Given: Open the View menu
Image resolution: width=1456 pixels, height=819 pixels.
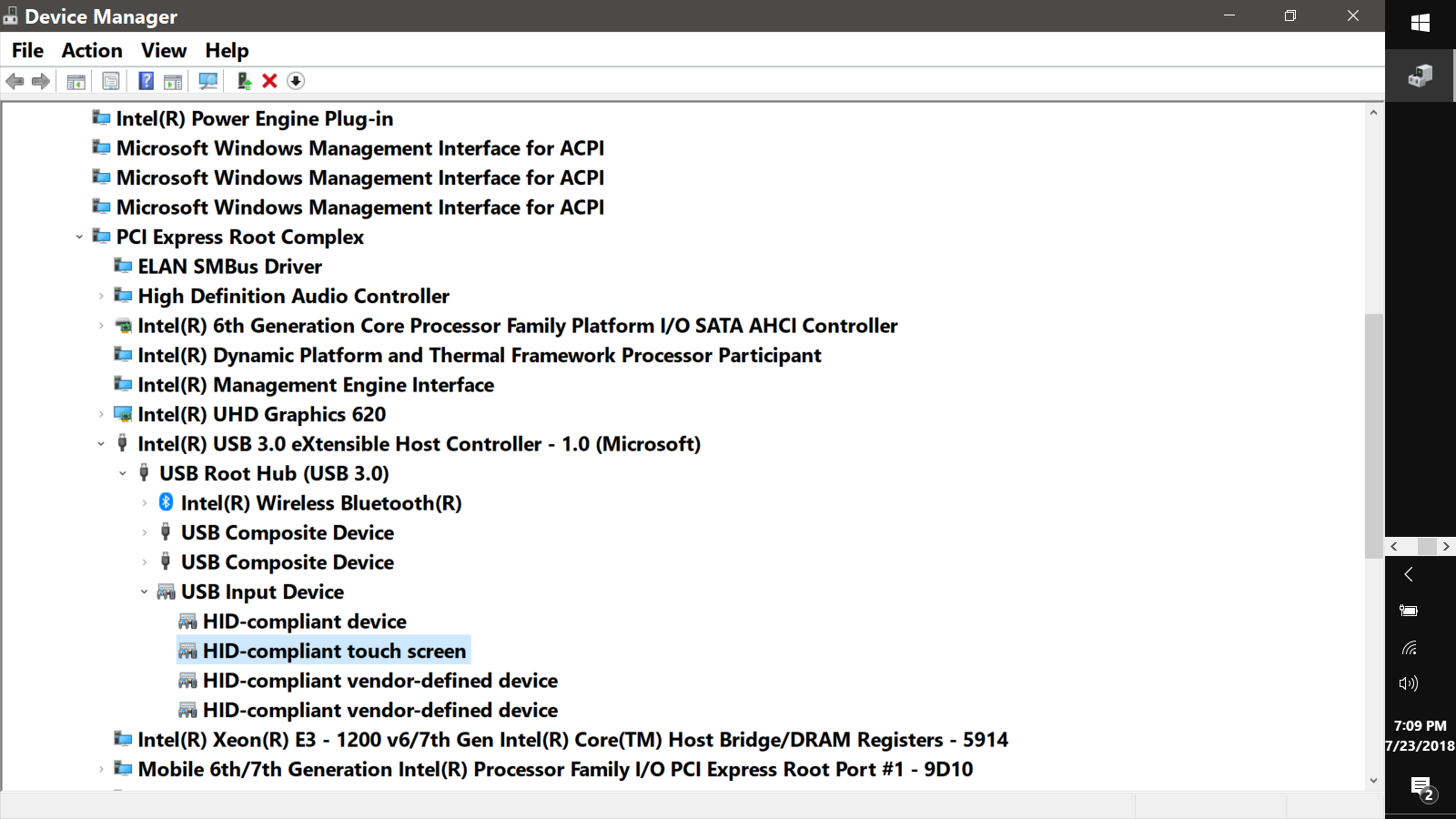Looking at the screenshot, I should pos(164,51).
